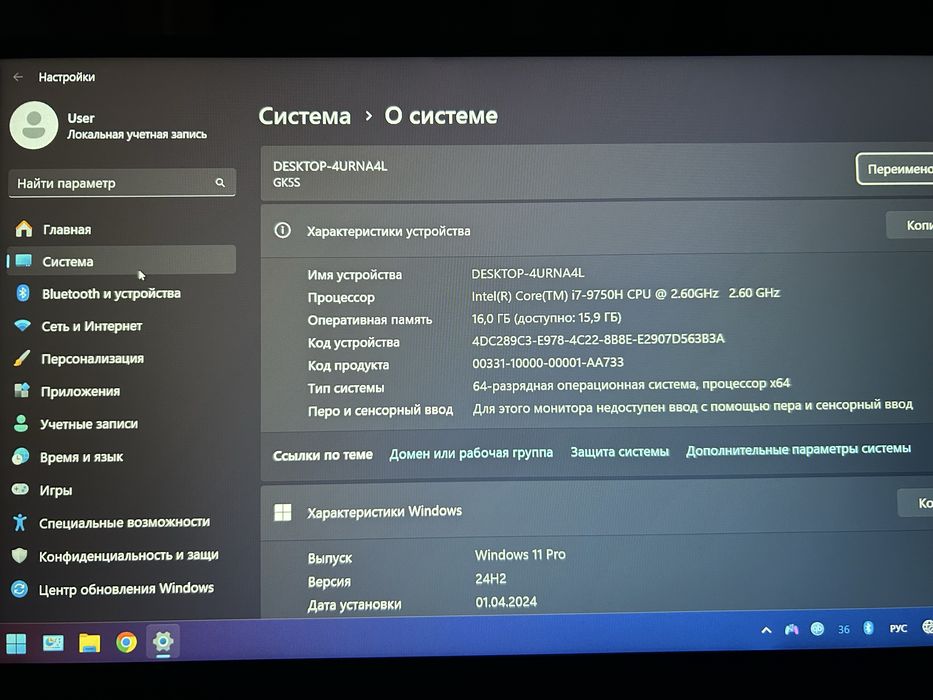Screen dimensions: 933x700
Task: Click the Bluetooth icon in the system tray
Action: (868, 628)
